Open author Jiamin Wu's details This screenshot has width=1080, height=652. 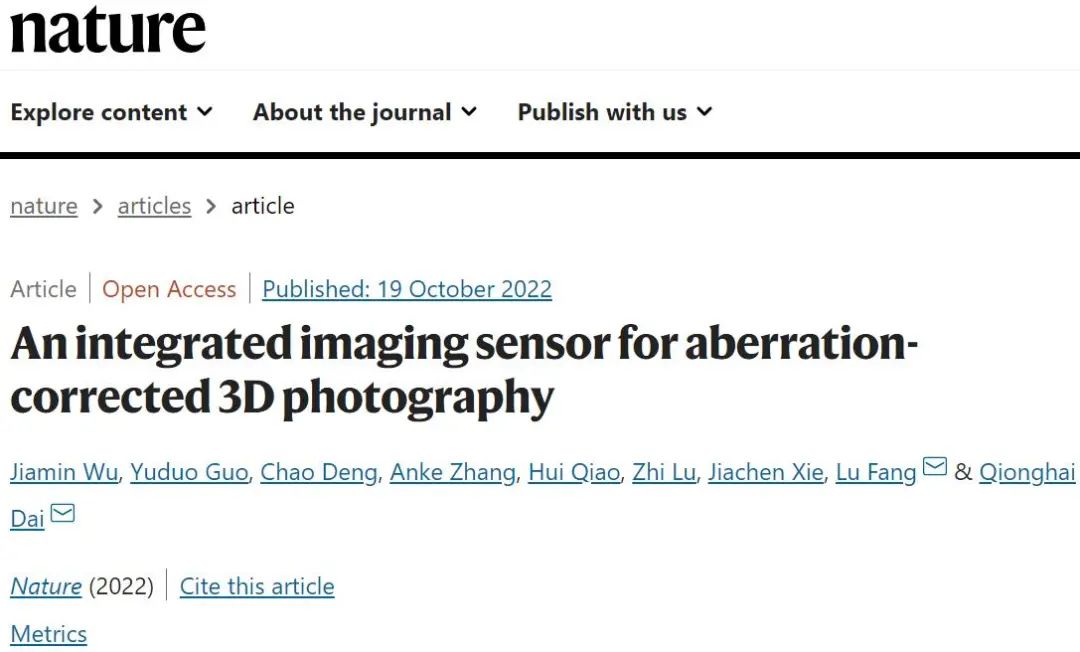[64, 472]
